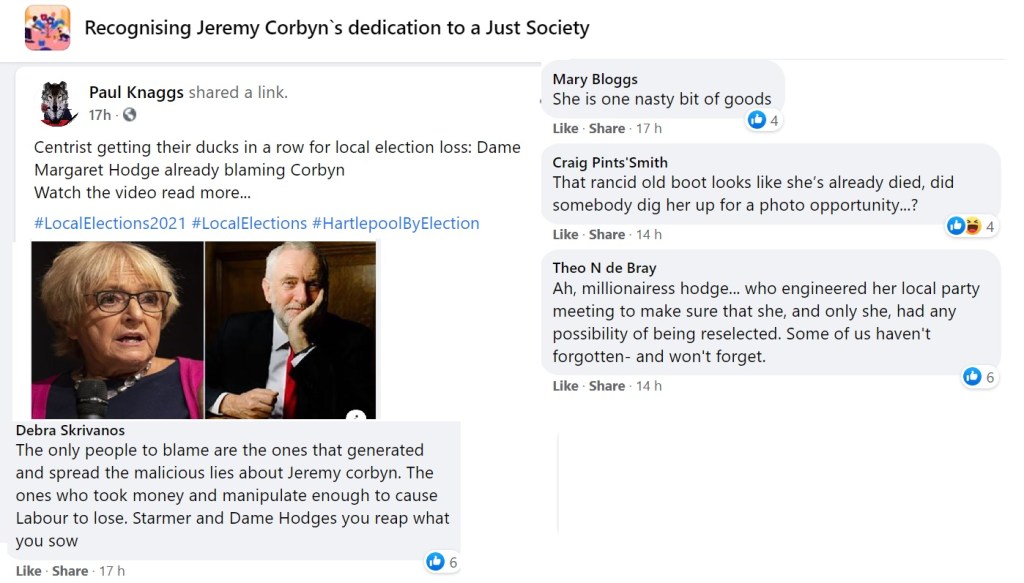Viewport: 1024px width, 583px height.
Task: Share Craig Pints'Smith's comment
Action: click(x=607, y=234)
